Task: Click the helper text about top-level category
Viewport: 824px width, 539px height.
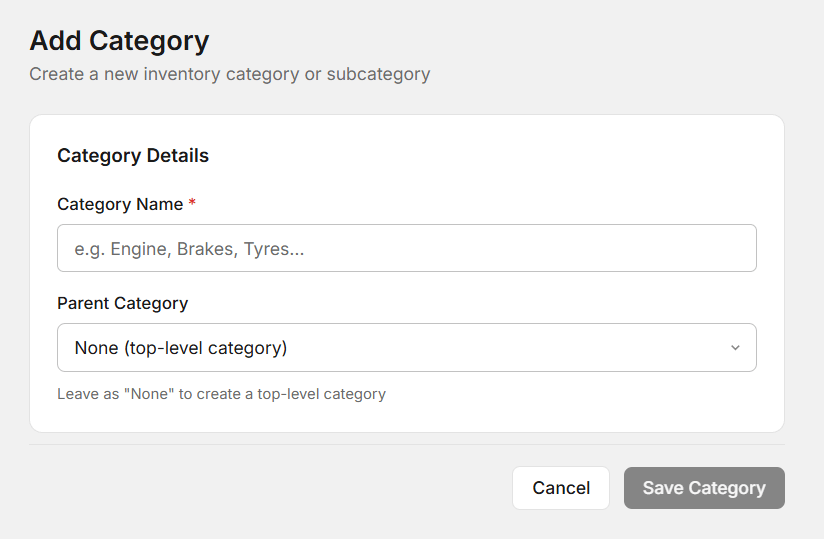Action: click(221, 394)
